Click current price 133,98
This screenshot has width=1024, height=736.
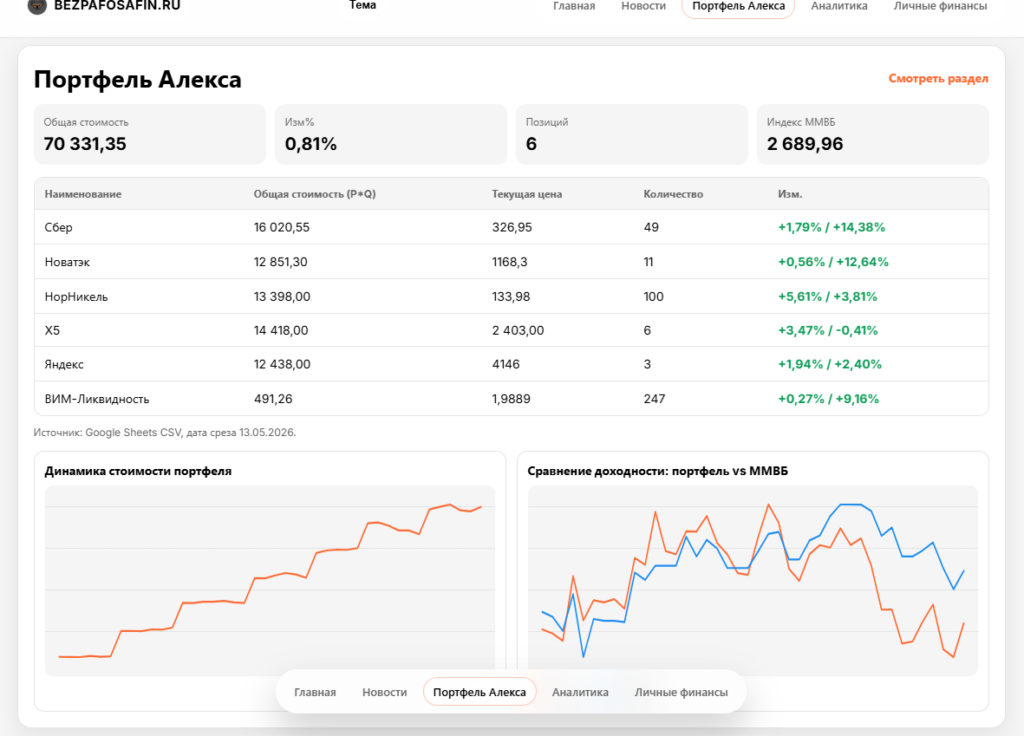pyautogui.click(x=511, y=296)
